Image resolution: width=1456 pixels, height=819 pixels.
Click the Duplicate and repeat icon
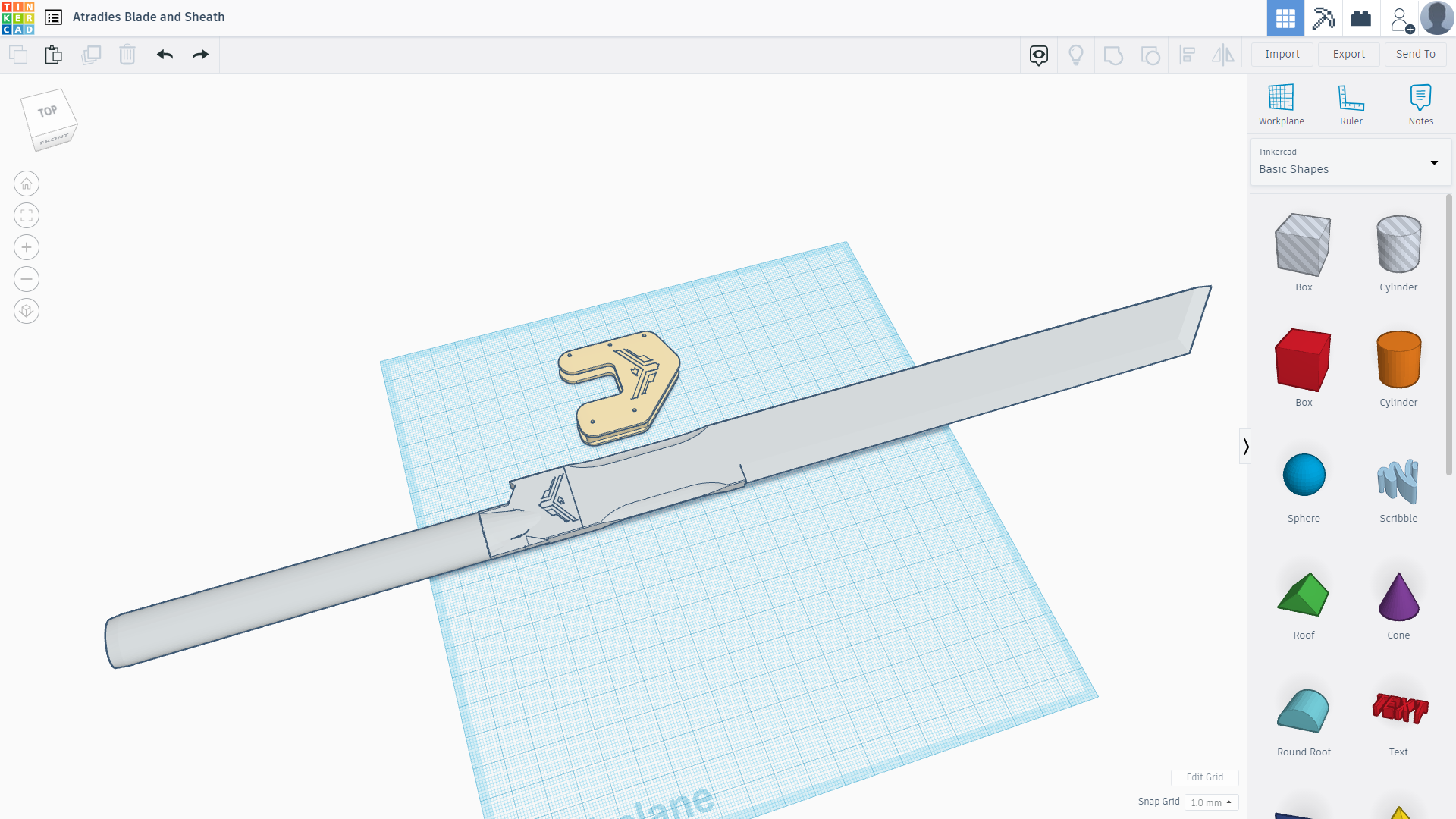(91, 55)
